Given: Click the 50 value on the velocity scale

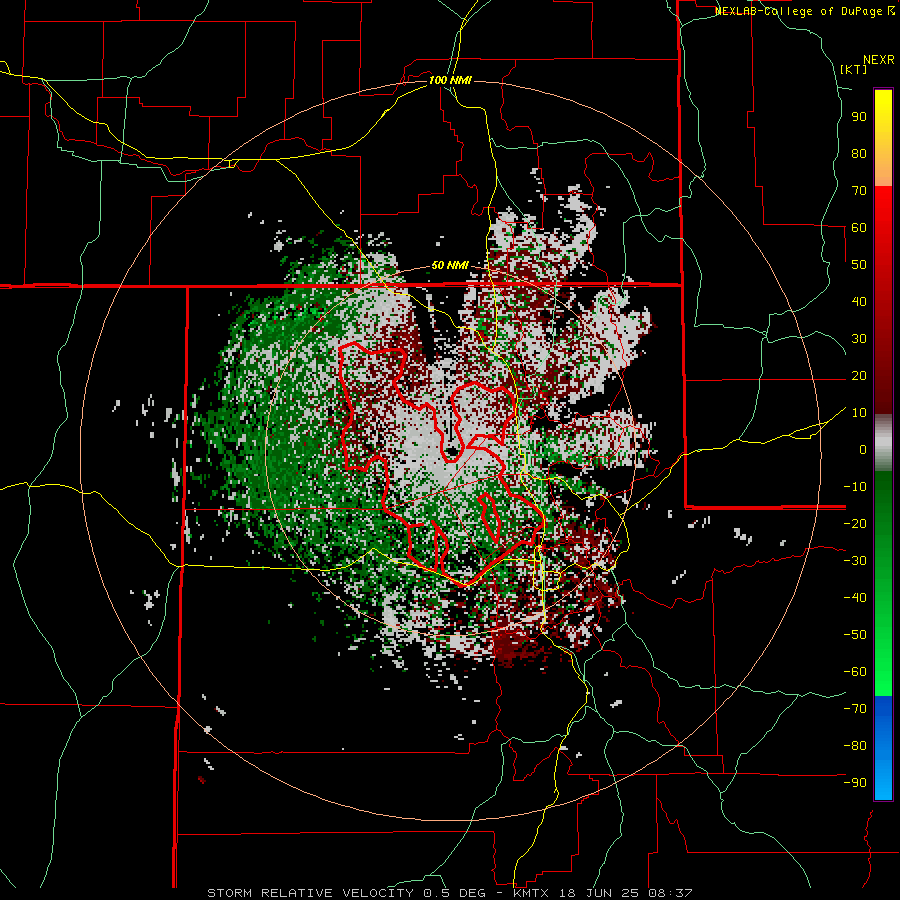Looking at the screenshot, I should tap(859, 265).
